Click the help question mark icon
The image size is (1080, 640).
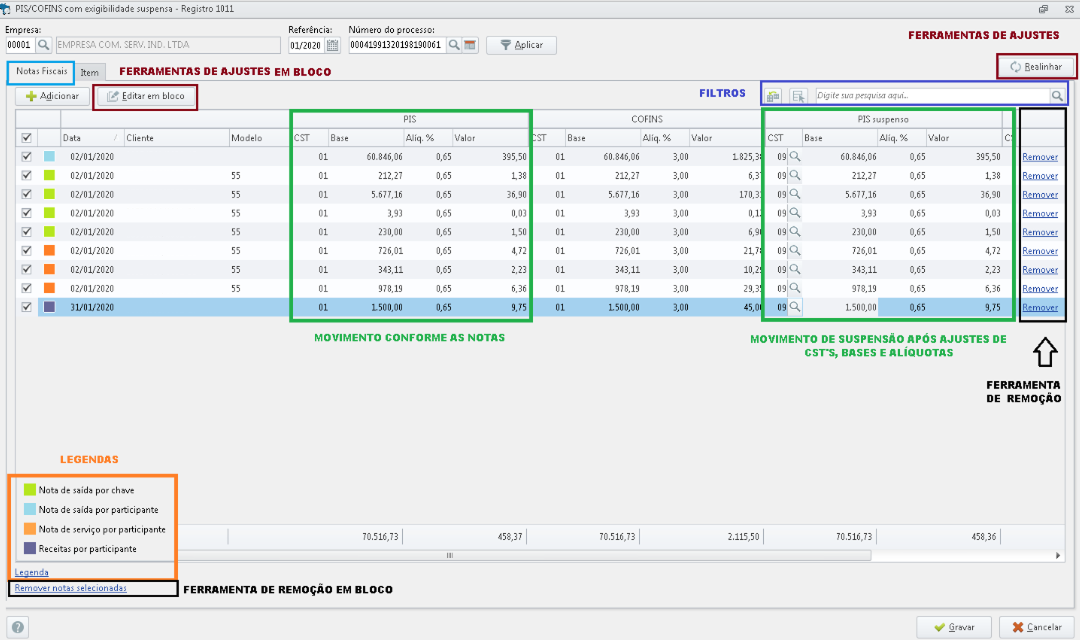18,627
